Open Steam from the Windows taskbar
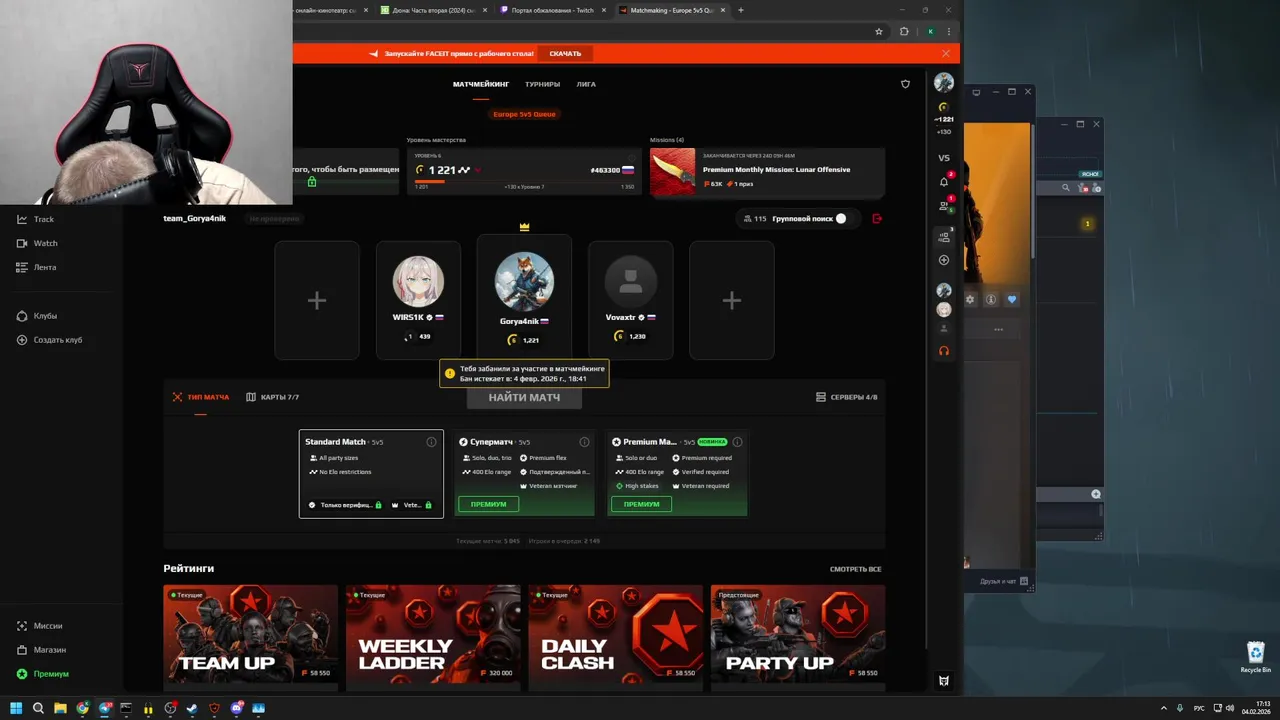This screenshot has width=1280, height=720. point(192,708)
